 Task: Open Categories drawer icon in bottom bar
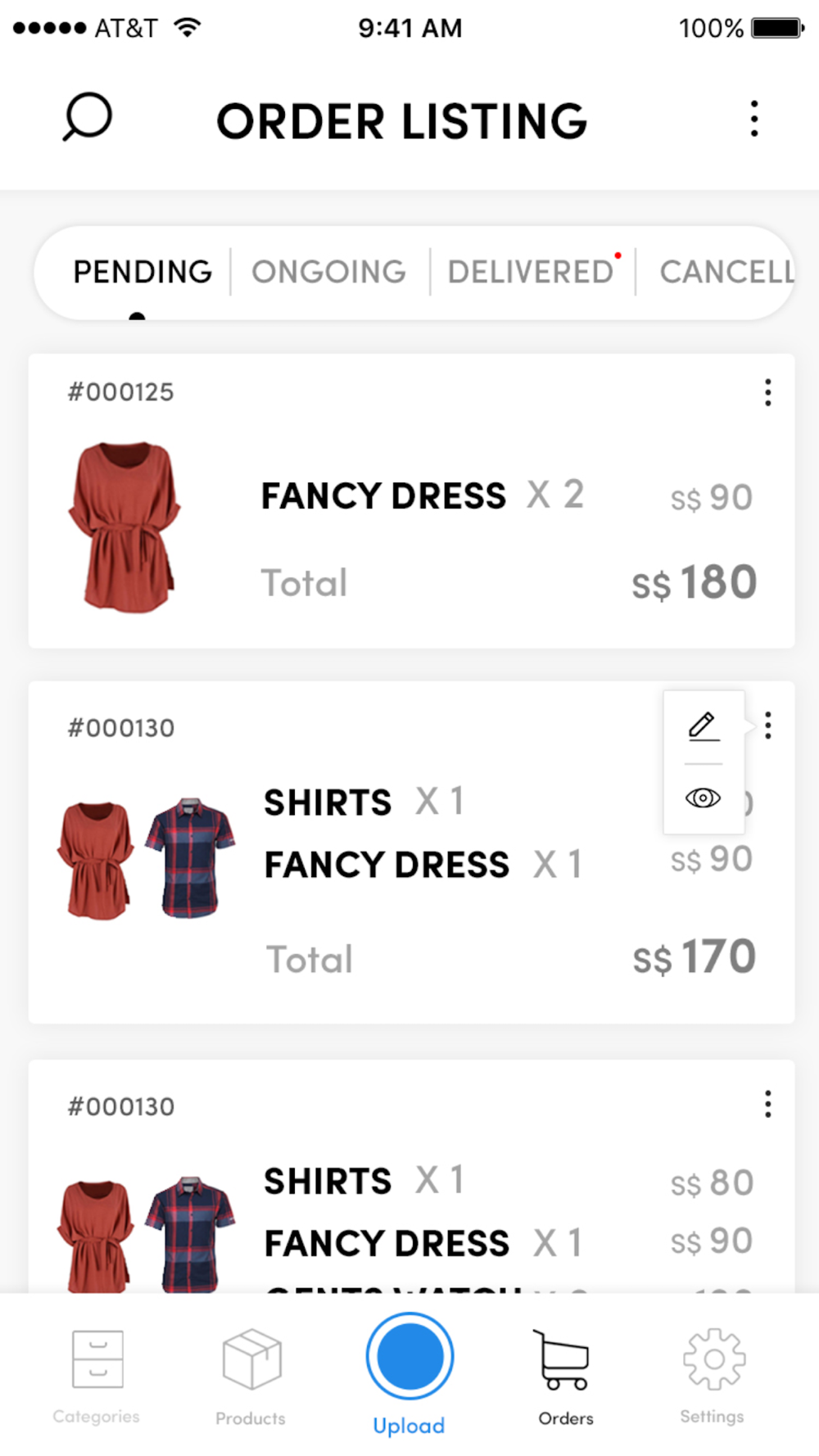[97, 1359]
